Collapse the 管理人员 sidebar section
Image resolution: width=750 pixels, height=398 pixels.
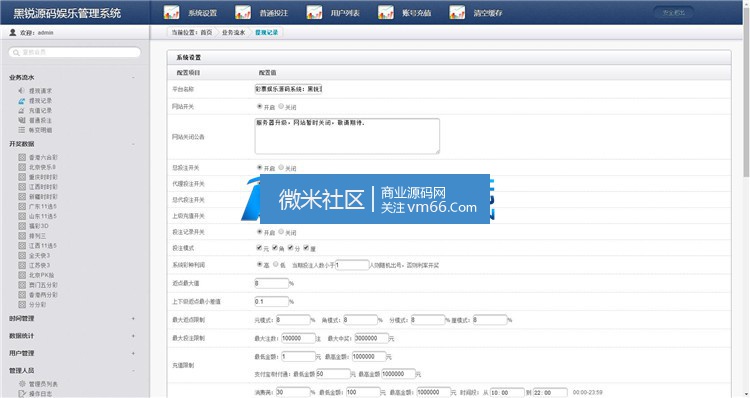tap(133, 370)
